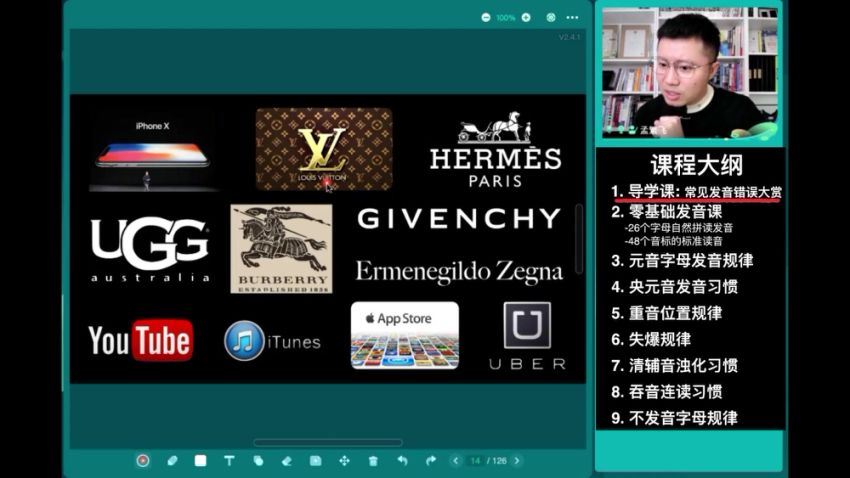Select the move tool
The height and width of the screenshot is (478, 850).
click(x=344, y=461)
